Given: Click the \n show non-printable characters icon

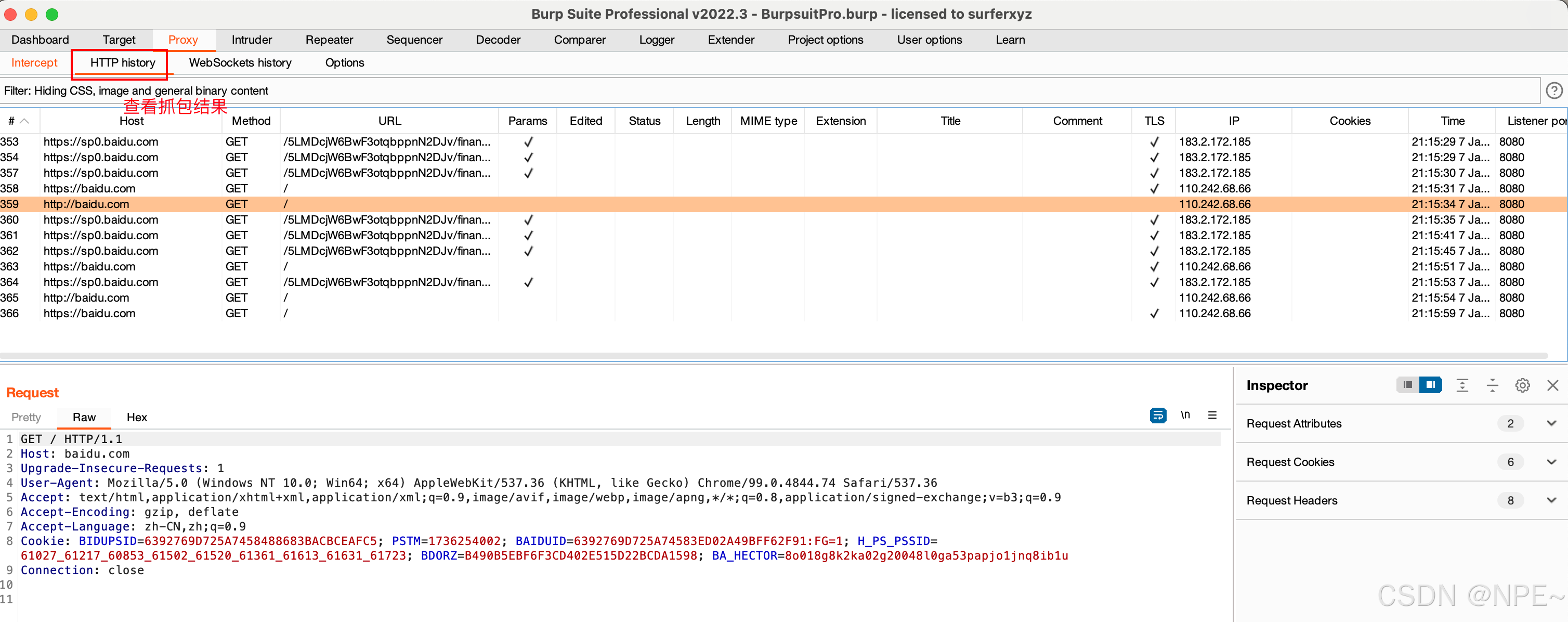Looking at the screenshot, I should 1184,415.
